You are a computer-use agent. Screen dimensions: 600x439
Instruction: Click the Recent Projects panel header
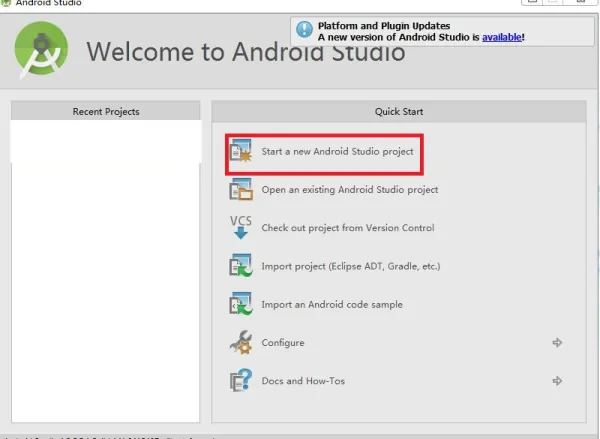106,111
